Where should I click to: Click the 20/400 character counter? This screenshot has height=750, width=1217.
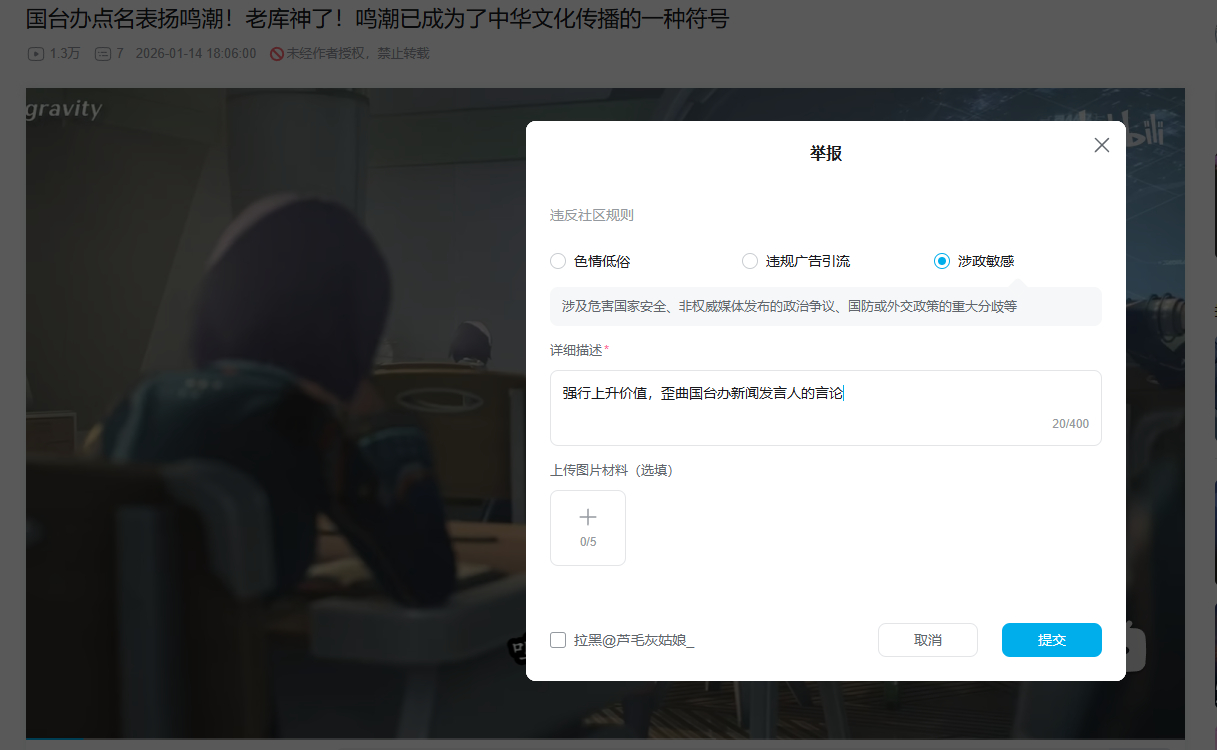coord(1070,424)
